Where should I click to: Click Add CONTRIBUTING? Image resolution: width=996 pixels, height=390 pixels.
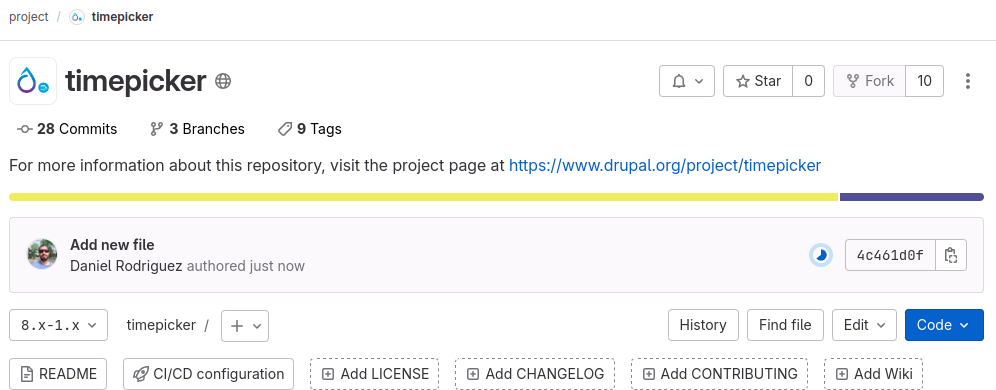[719, 374]
